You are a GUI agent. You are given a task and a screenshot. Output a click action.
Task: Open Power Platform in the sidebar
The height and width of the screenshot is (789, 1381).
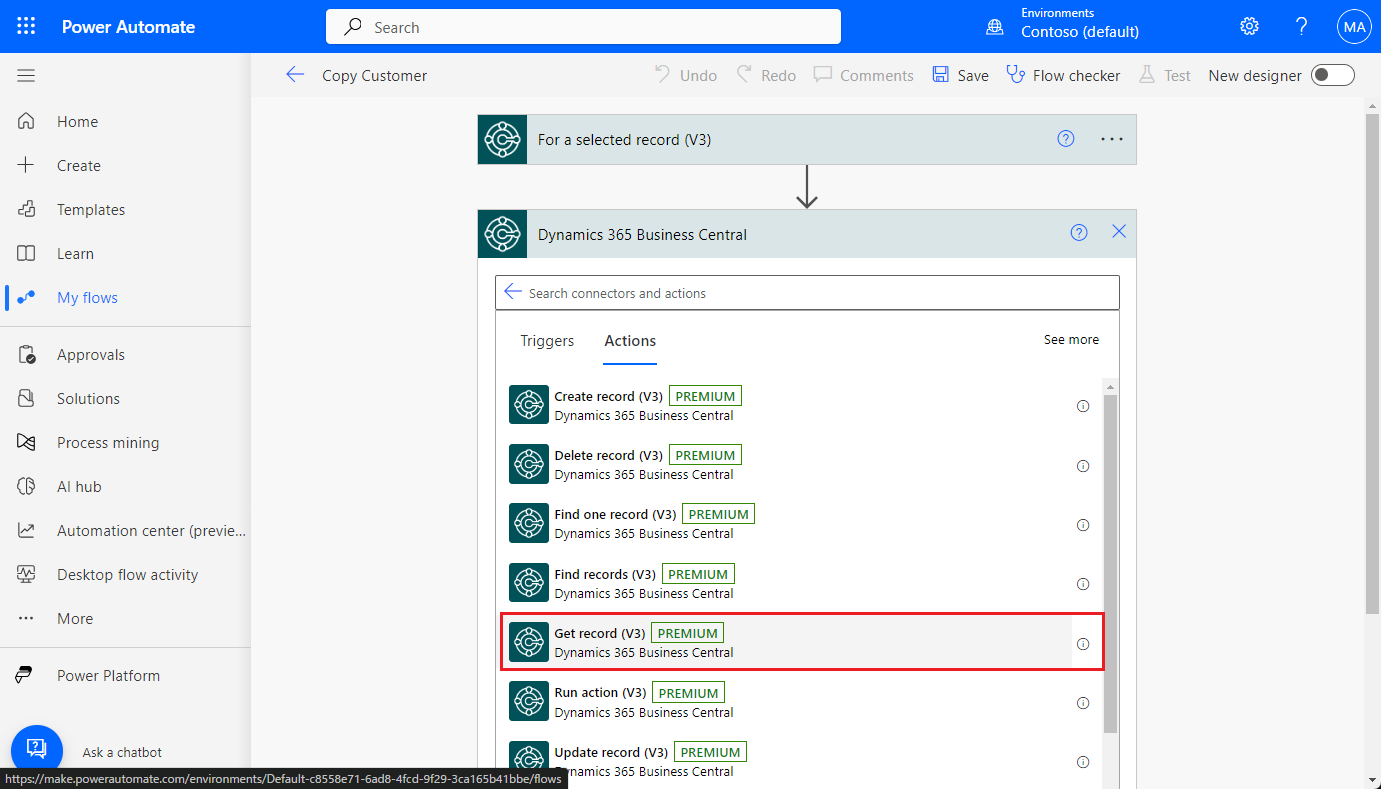106,675
